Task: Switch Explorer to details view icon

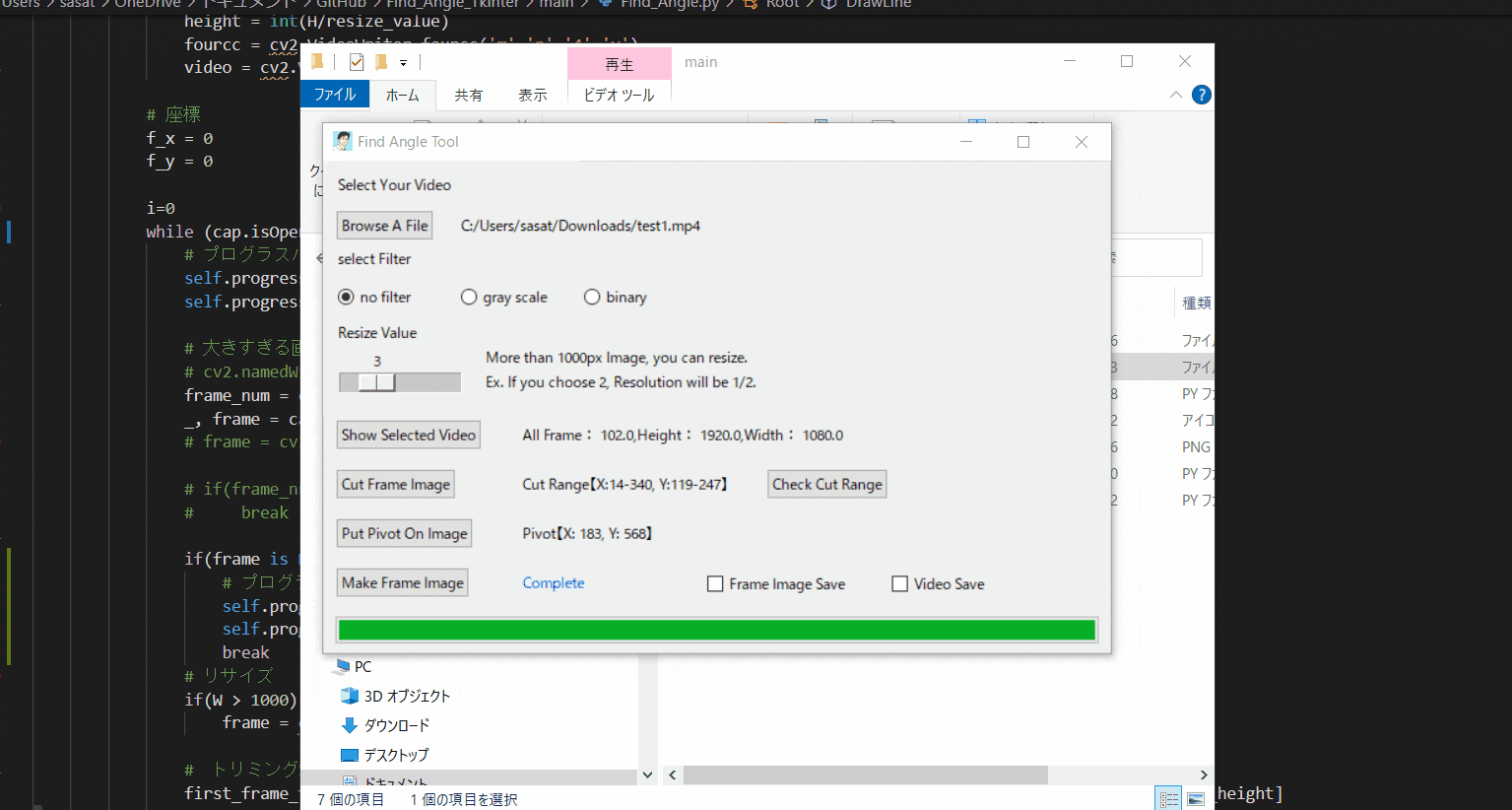Action: point(1168,799)
